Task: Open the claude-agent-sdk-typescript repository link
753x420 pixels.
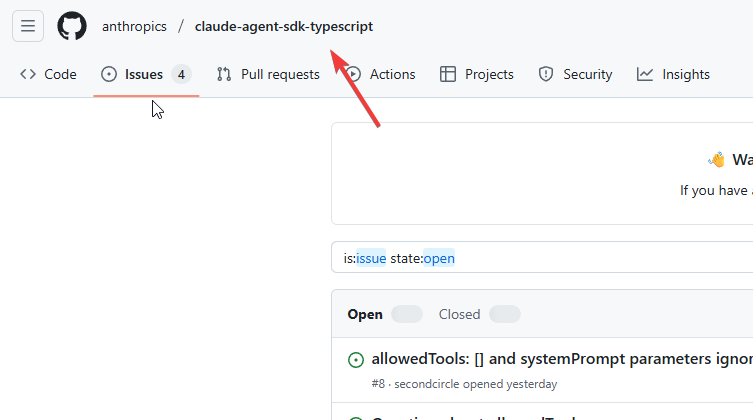Action: (283, 27)
